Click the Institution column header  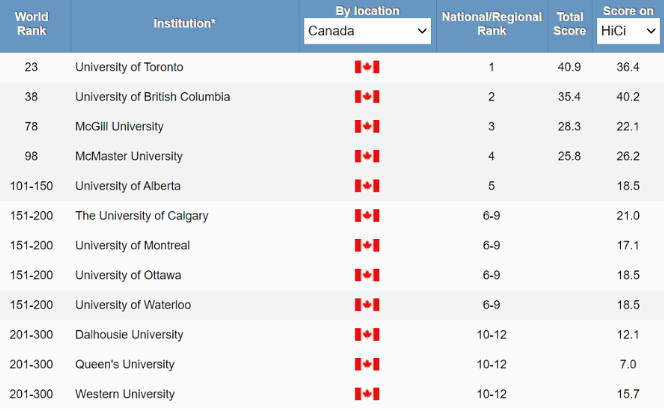[186, 24]
